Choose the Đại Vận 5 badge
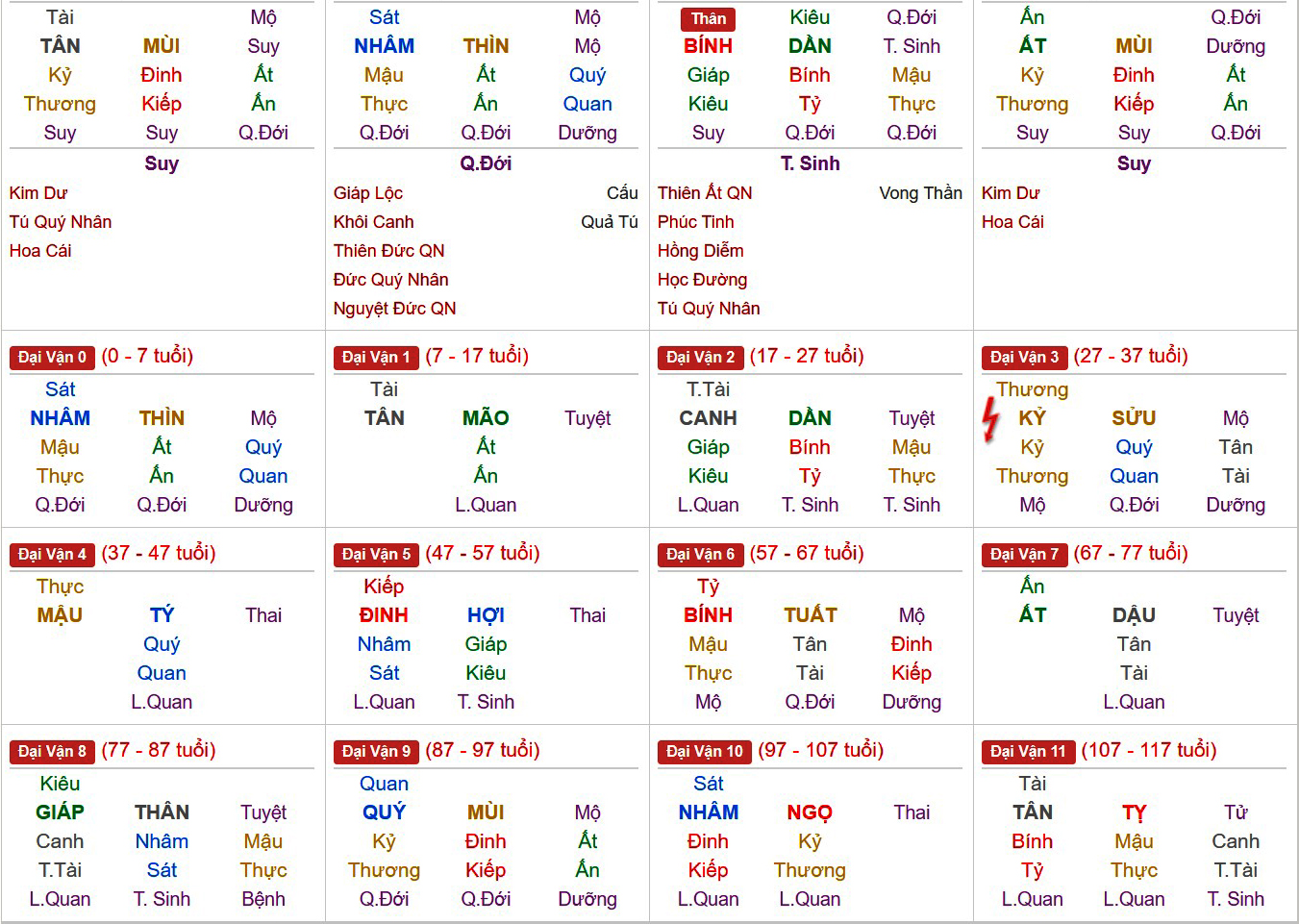Image resolution: width=1299 pixels, height=924 pixels. pos(376,555)
